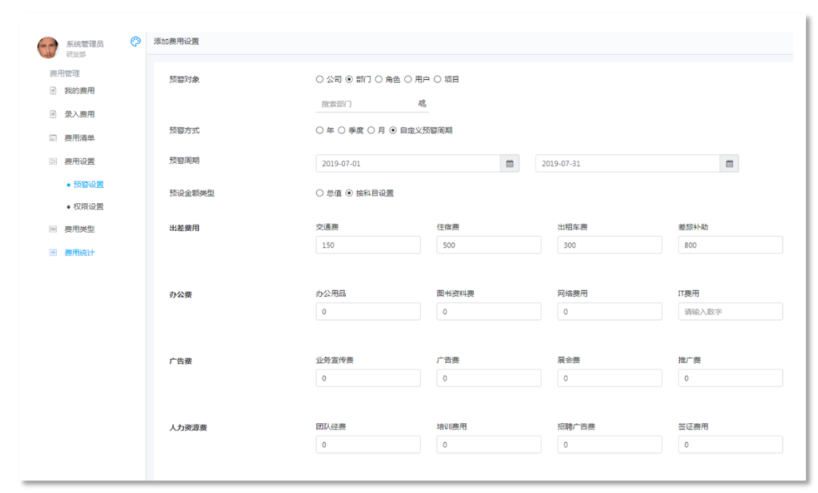This screenshot has height=493, width=818.
Task: Click the department tree icon beside search
Action: 422,103
